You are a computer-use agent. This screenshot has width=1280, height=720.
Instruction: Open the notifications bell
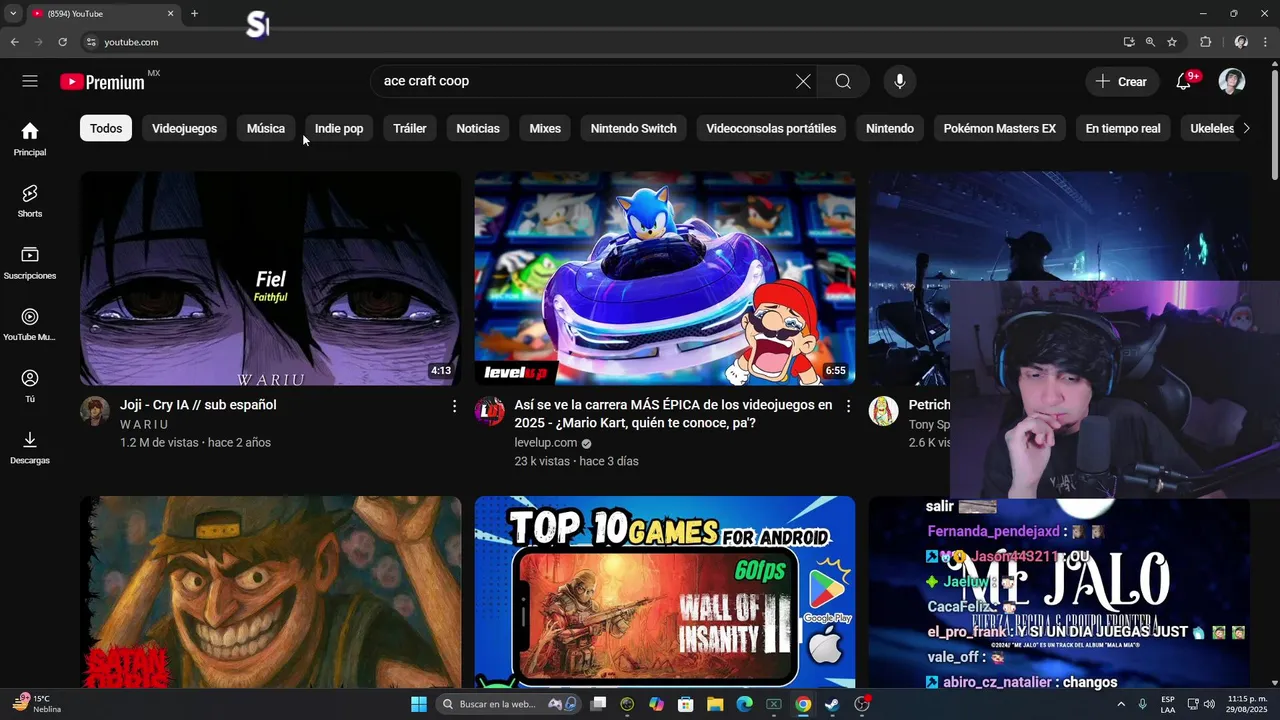click(1184, 81)
